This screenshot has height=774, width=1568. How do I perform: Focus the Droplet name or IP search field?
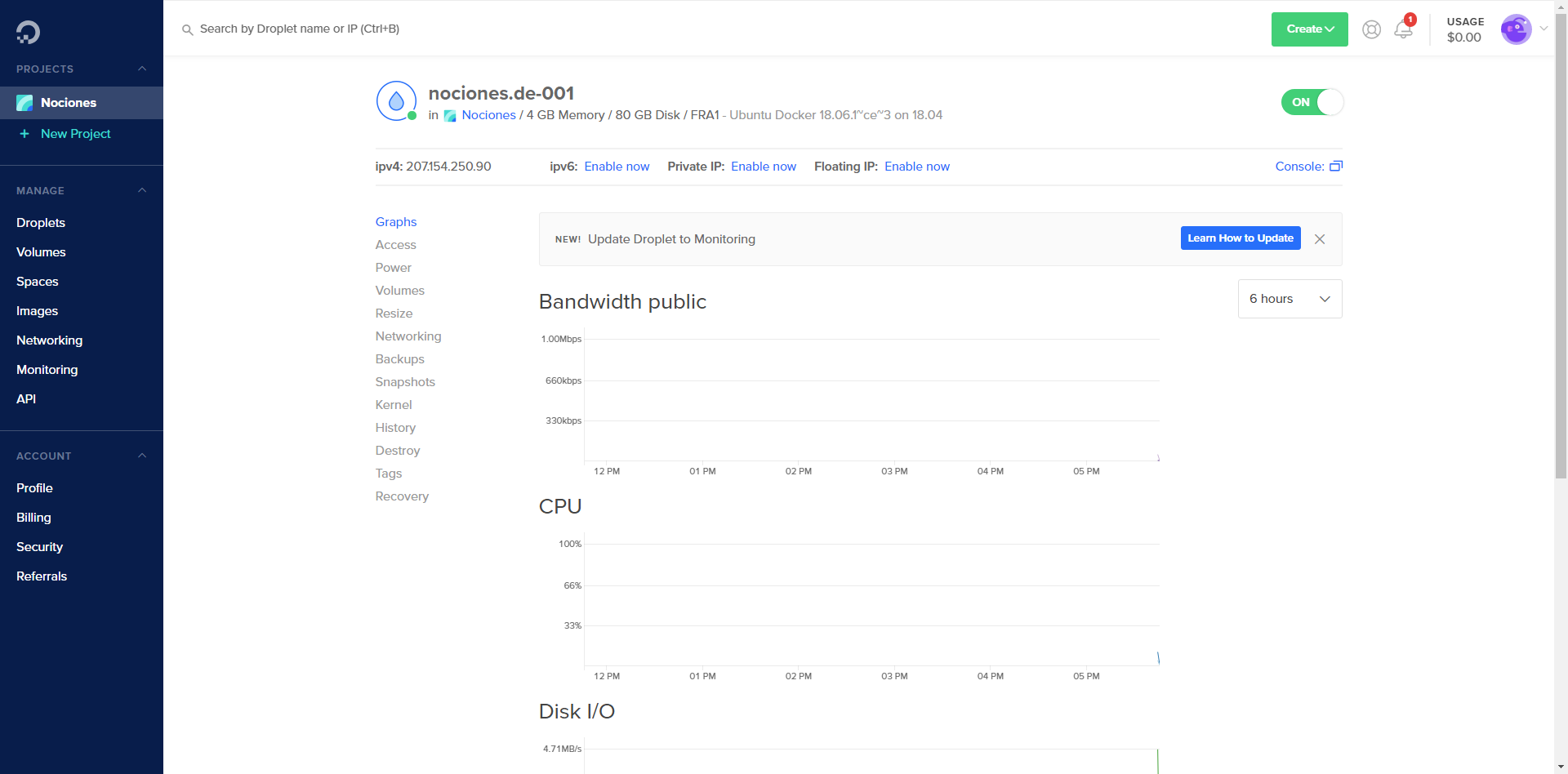coord(300,29)
